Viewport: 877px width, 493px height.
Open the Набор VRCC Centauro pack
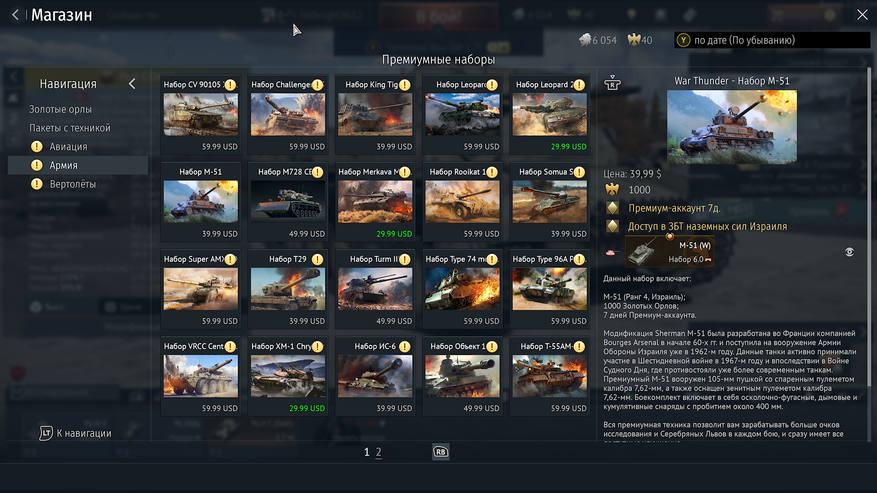click(201, 377)
